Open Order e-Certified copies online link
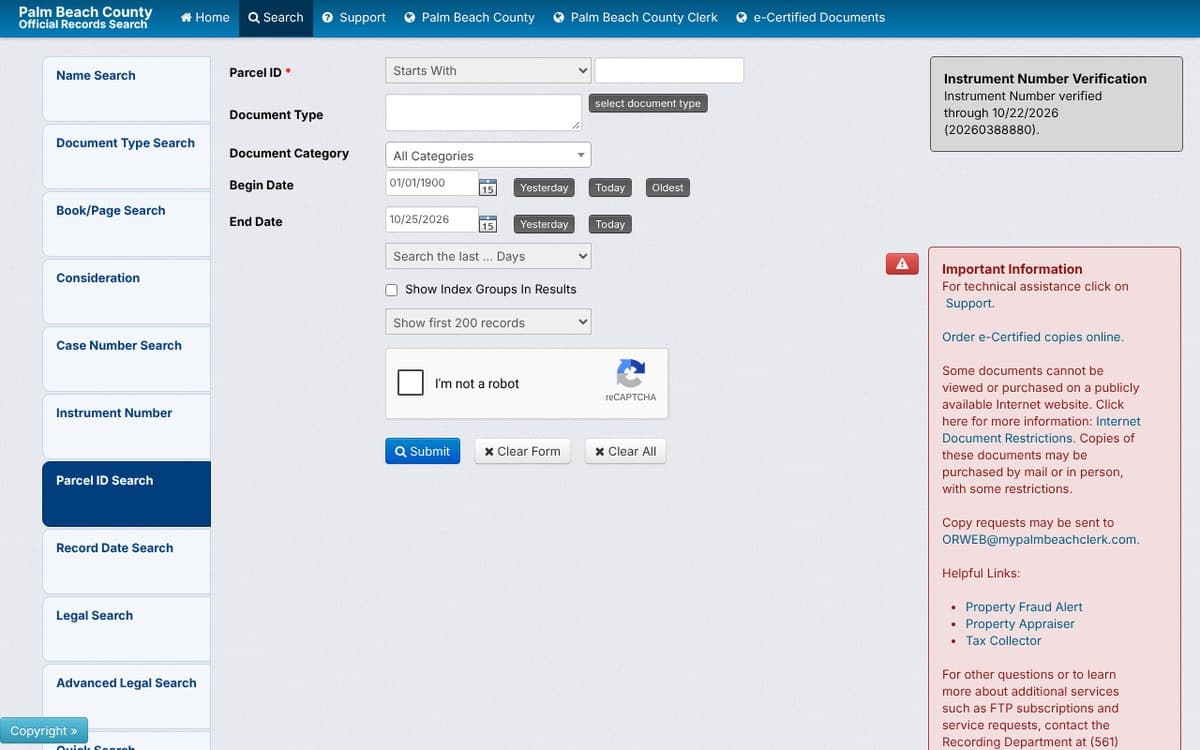Image resolution: width=1200 pixels, height=750 pixels. (1033, 337)
